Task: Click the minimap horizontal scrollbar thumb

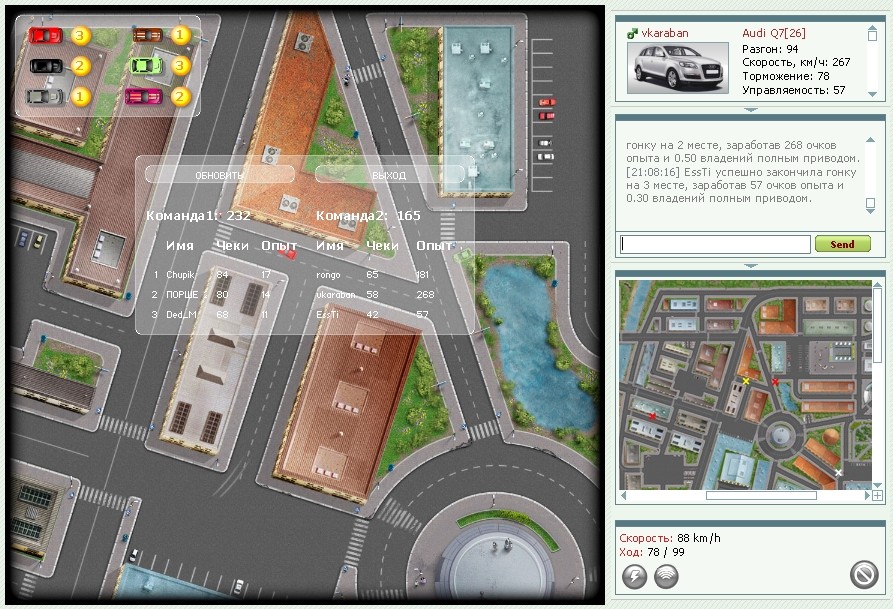Action: (x=761, y=495)
